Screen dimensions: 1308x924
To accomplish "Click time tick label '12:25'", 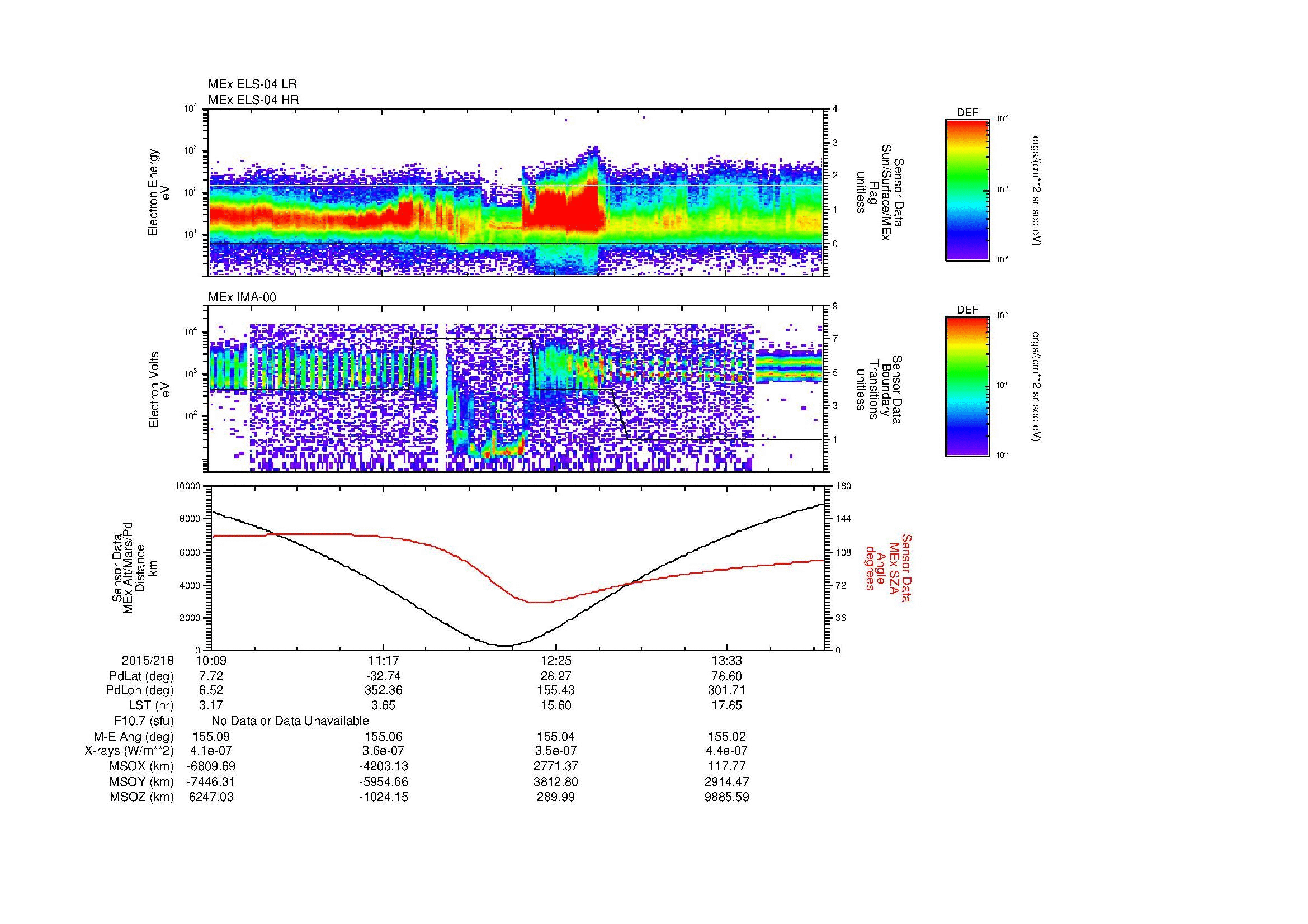I will pyautogui.click(x=556, y=661).
